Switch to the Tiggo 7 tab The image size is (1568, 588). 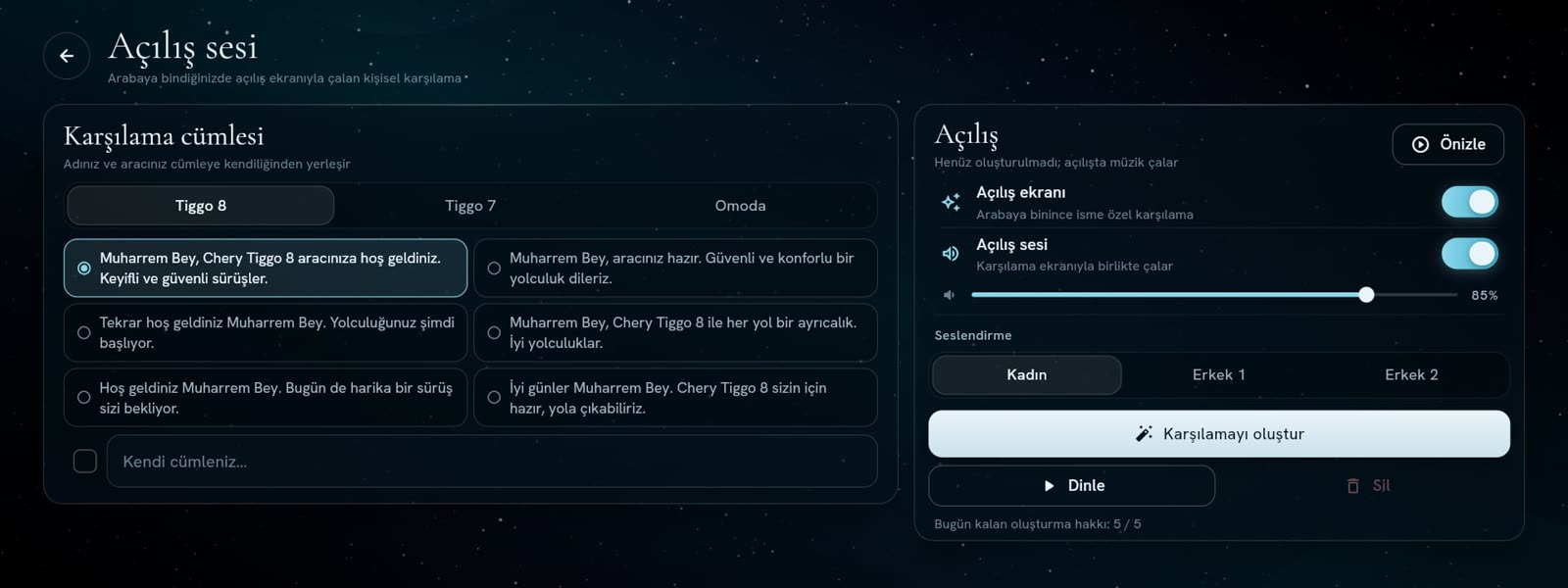coord(470,206)
